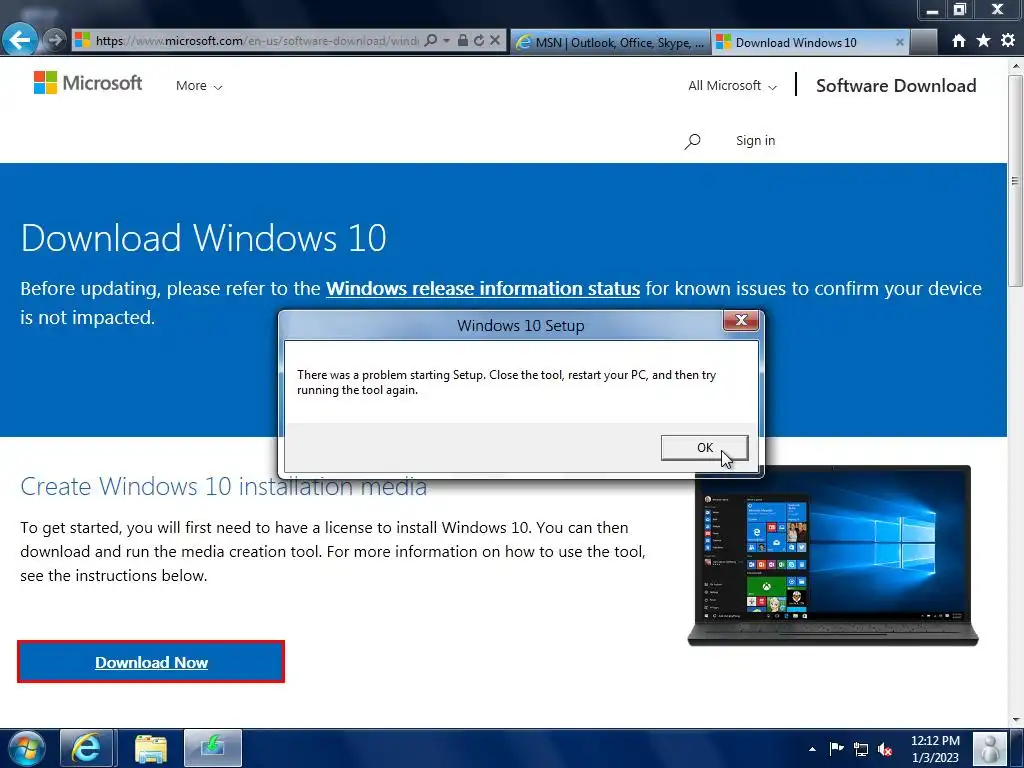The width and height of the screenshot is (1024, 768).
Task: Click the site search magnifier icon
Action: [692, 141]
